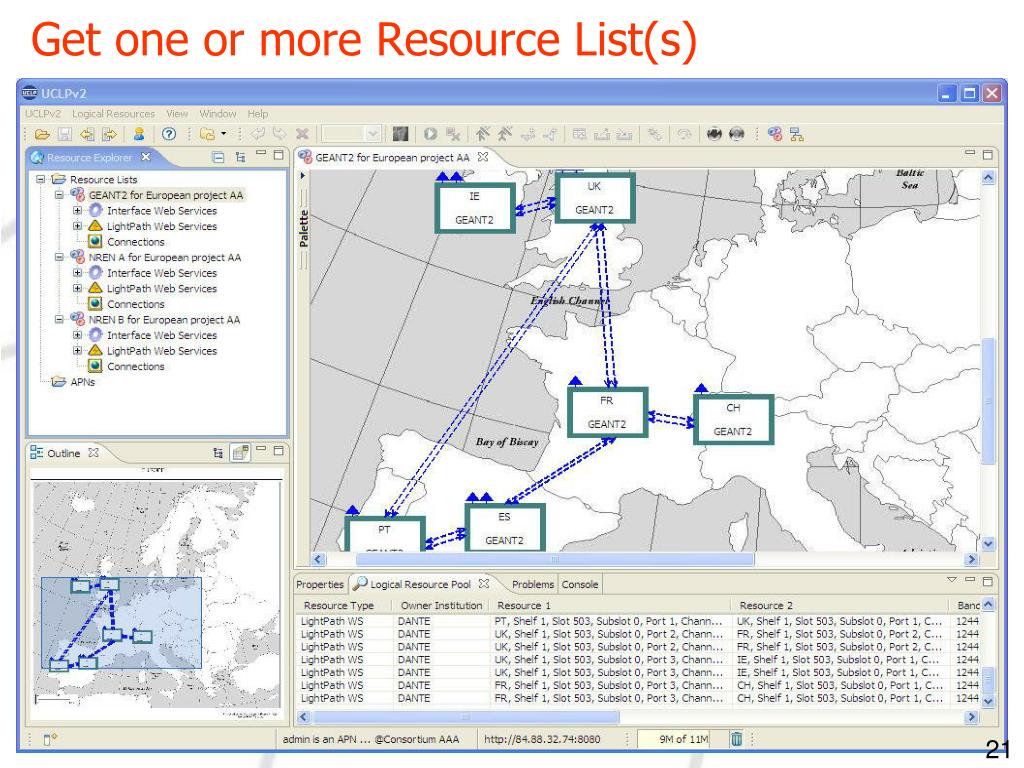Switch to the Problems tab
Screen dimensions: 1024x768
[x=533, y=584]
